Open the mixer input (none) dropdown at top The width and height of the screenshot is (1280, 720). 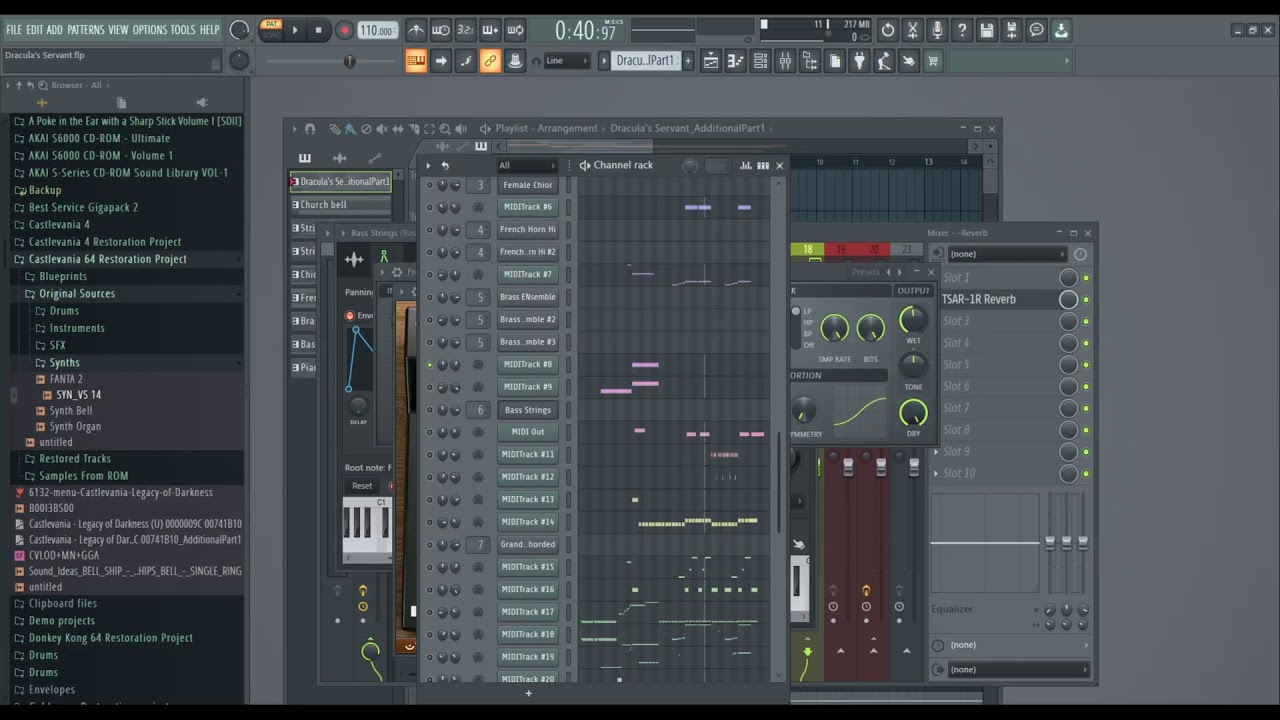click(x=1007, y=254)
